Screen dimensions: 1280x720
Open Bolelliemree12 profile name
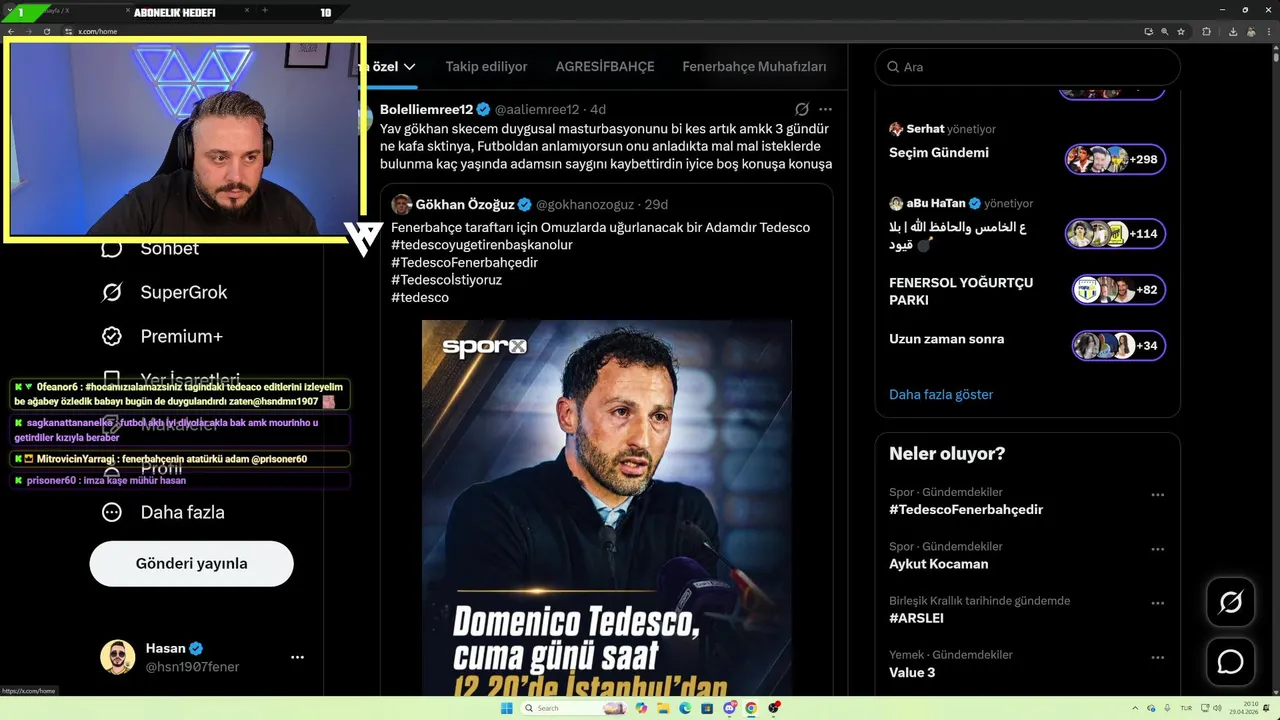[426, 109]
